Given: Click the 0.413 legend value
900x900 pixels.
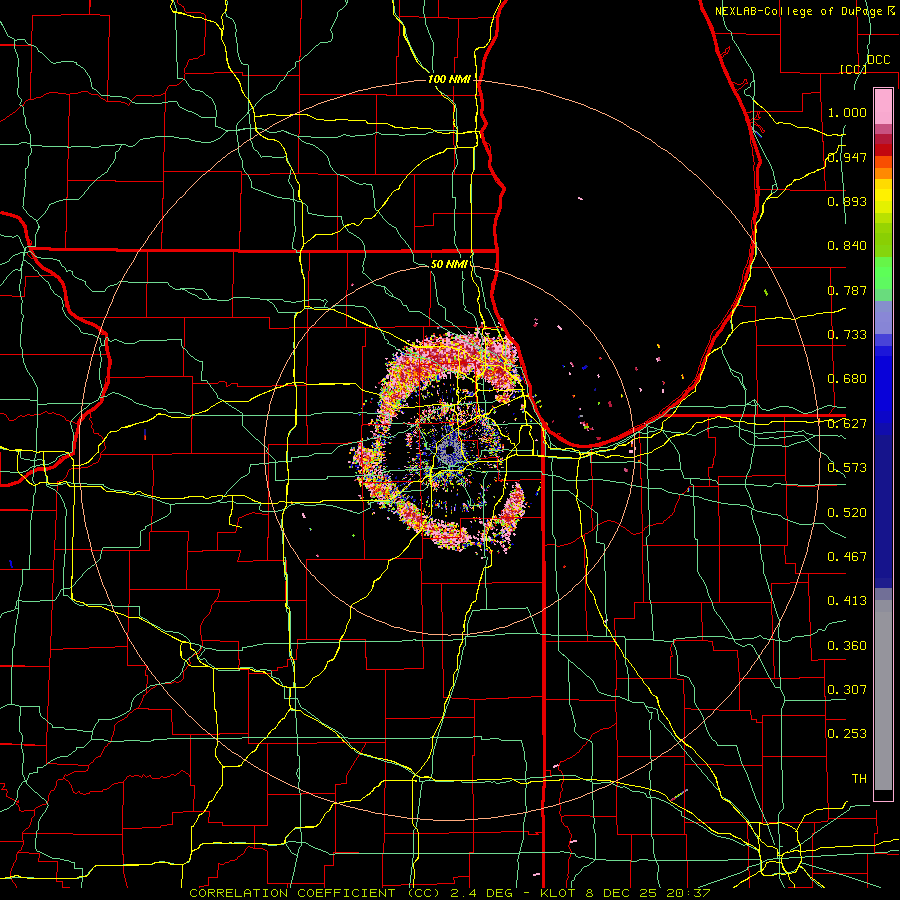Looking at the screenshot, I should tap(847, 601).
